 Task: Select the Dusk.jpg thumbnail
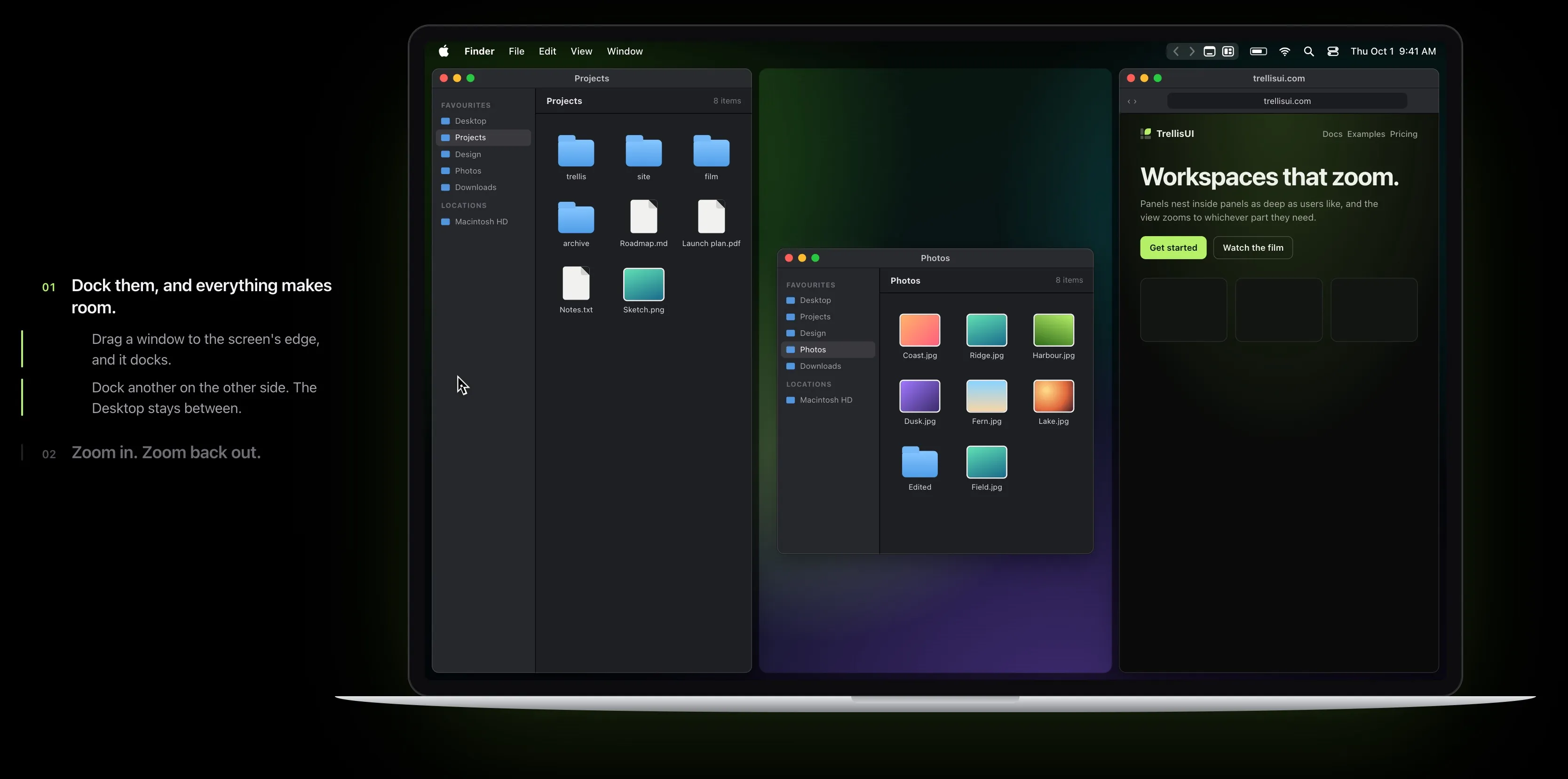click(x=920, y=396)
